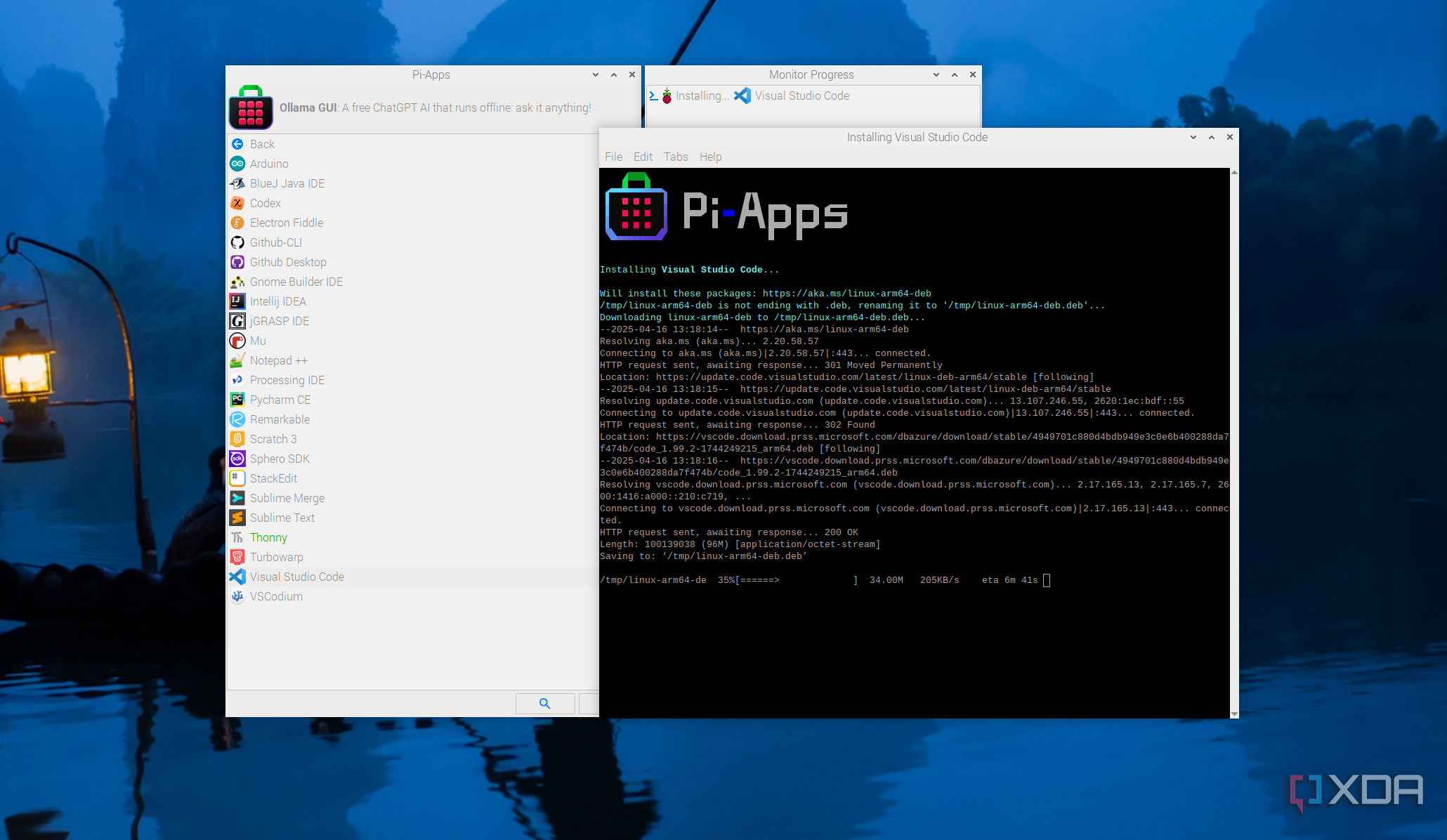
Task: Open the Pycharm CE entry icon
Action: [237, 400]
